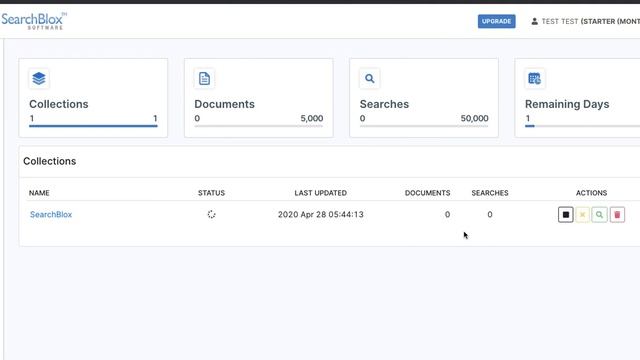Click the Collections usage progress bar
This screenshot has width=640, height=360.
tap(93, 126)
